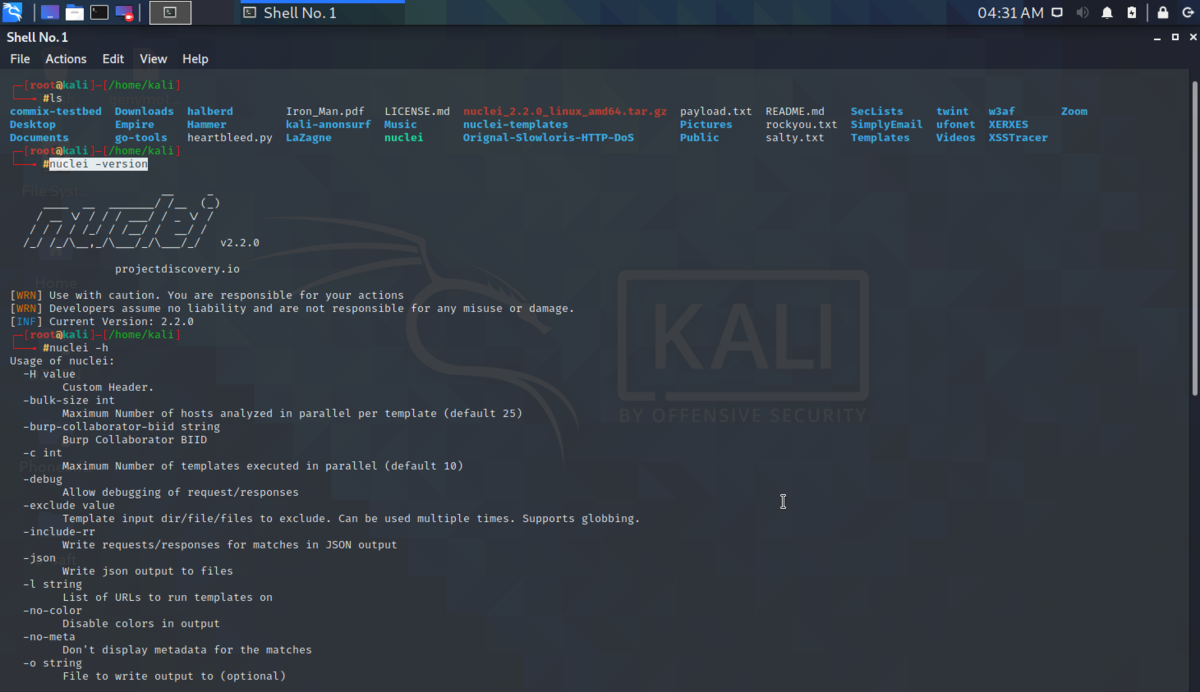Screen dimensions: 1200x692
Task: Click the highlighted 'nuclei -version' command
Action: (x=99, y=164)
